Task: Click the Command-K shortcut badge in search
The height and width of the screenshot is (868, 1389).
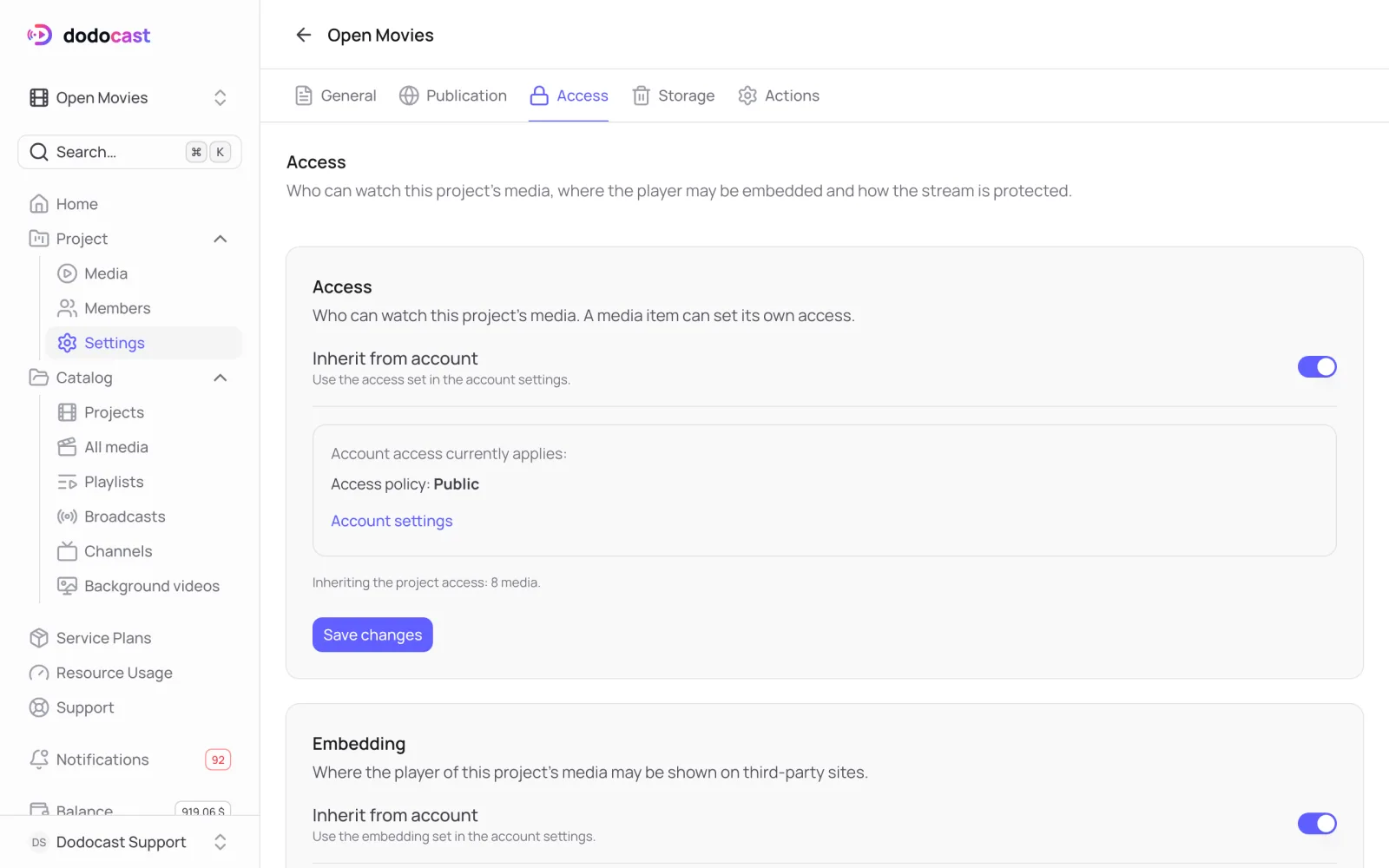Action: pyautogui.click(x=208, y=152)
